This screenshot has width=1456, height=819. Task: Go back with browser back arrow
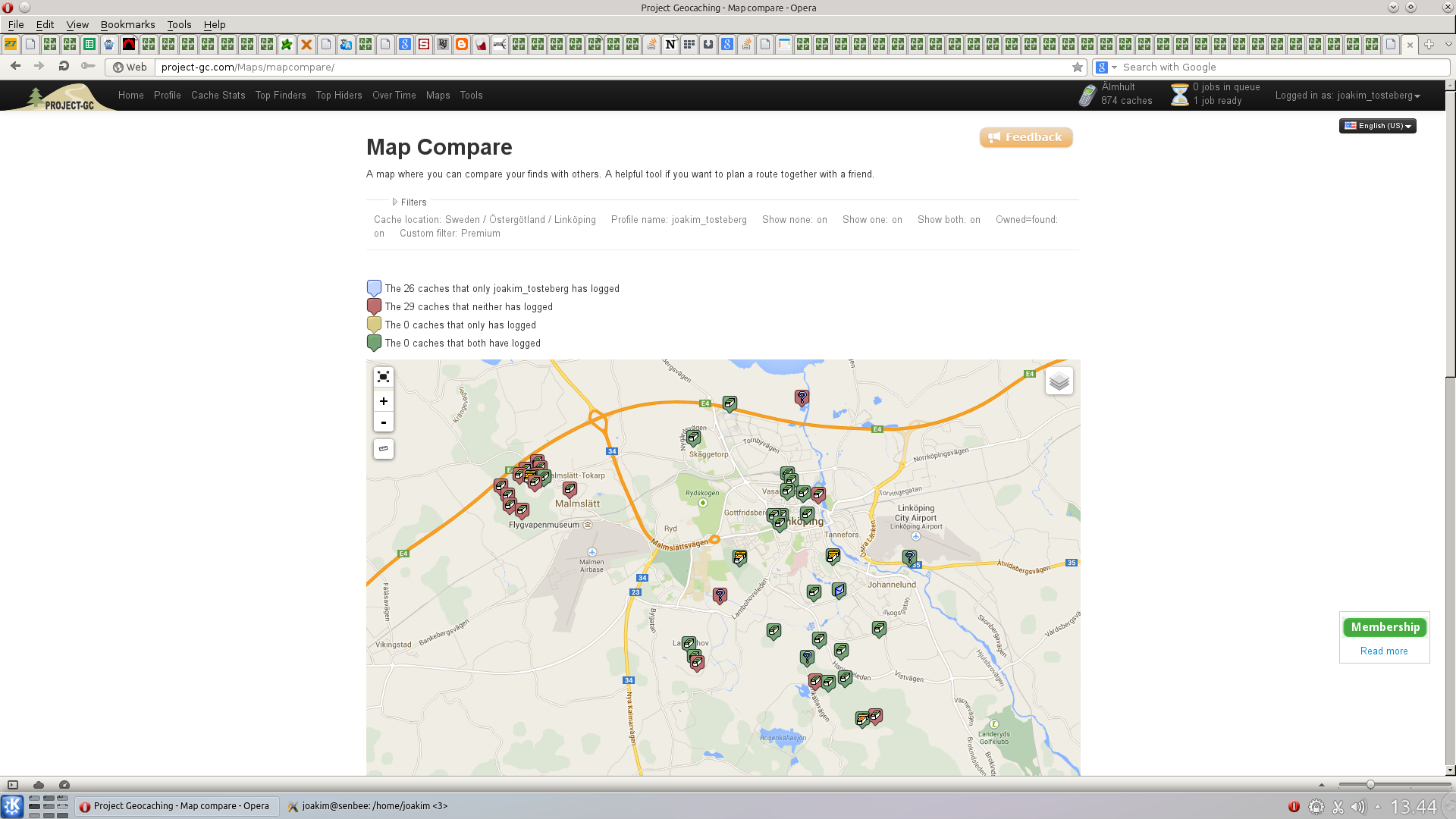(x=15, y=66)
